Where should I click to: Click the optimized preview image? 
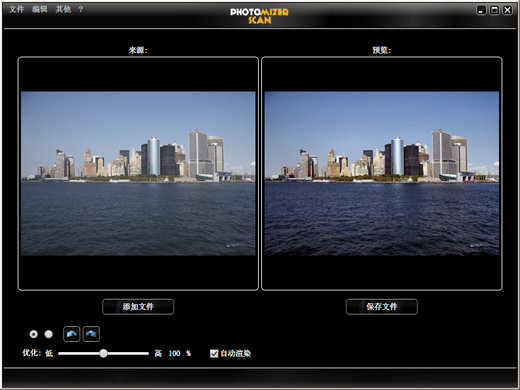(x=382, y=174)
